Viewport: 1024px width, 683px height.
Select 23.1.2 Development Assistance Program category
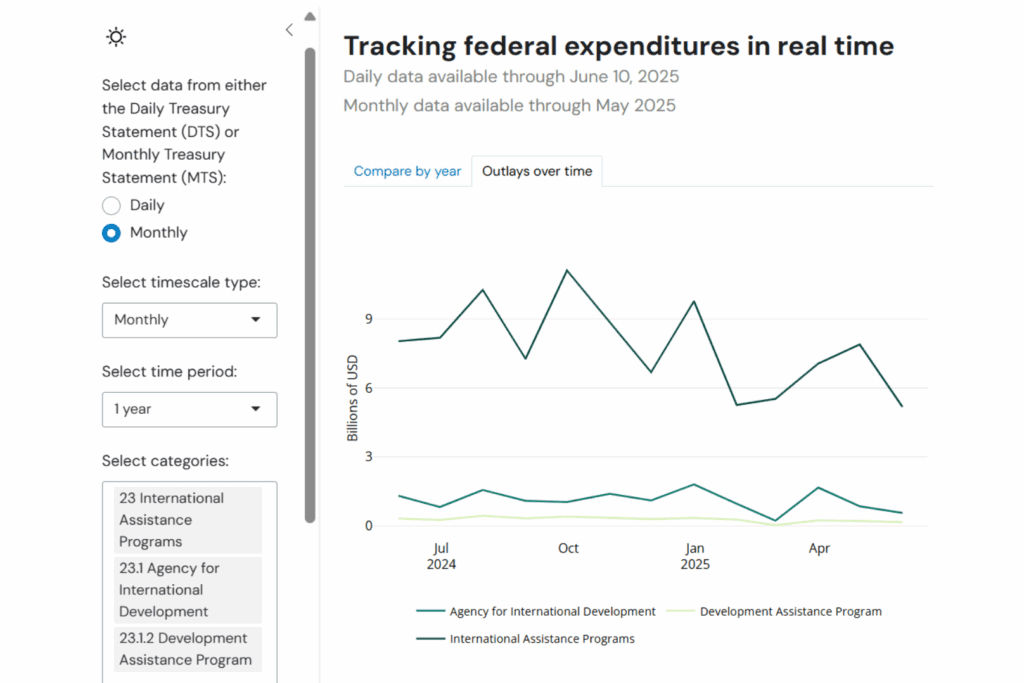(188, 648)
